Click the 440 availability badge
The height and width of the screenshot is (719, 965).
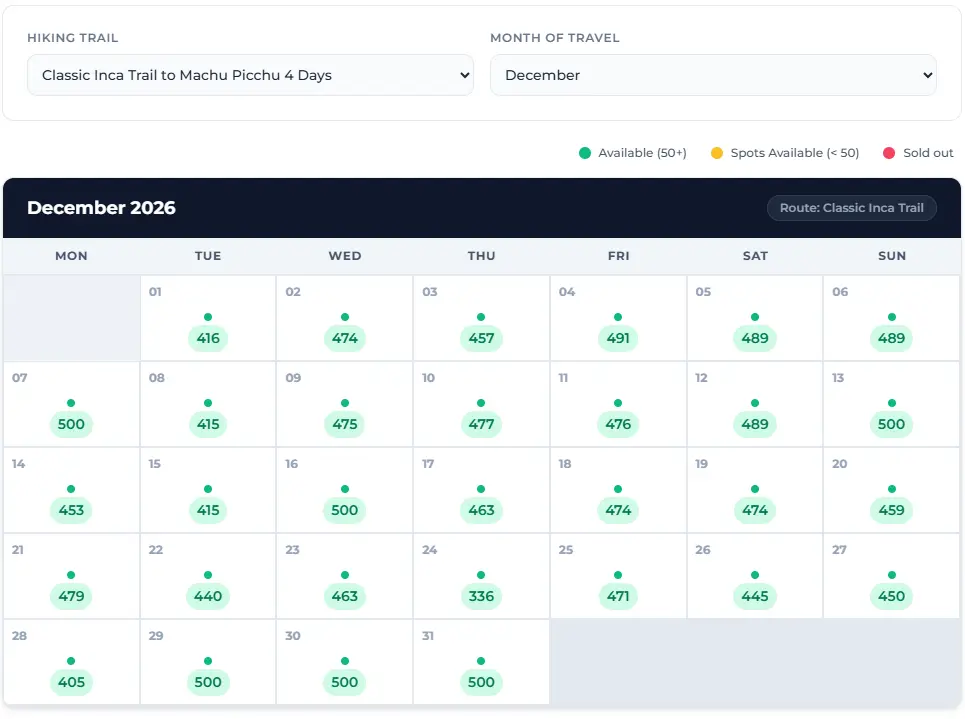(208, 596)
